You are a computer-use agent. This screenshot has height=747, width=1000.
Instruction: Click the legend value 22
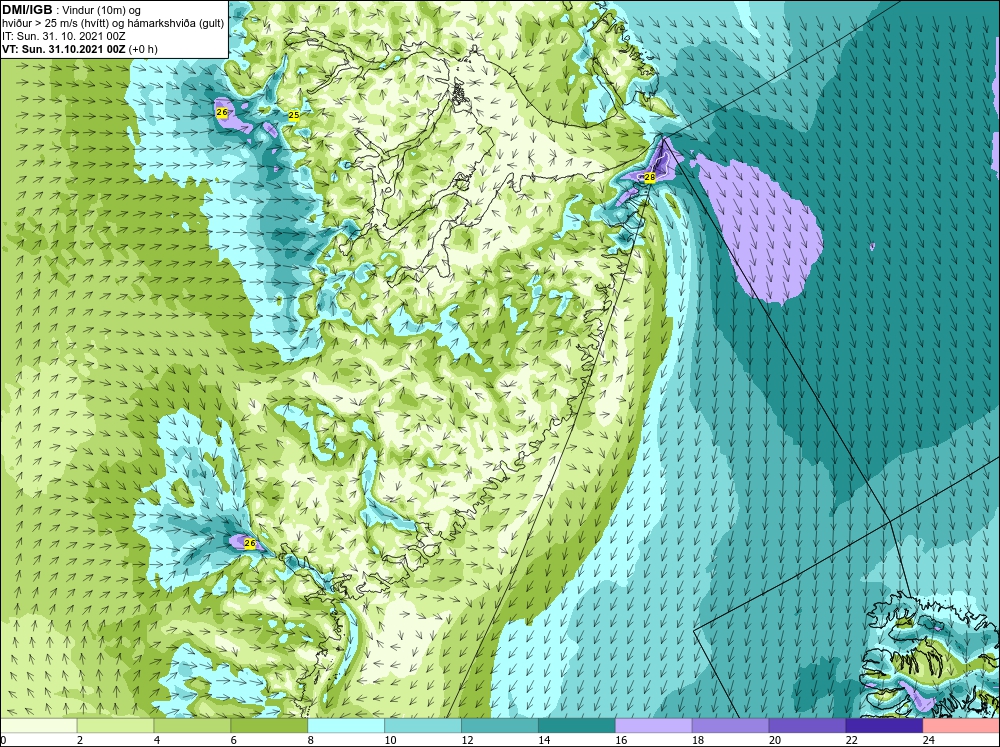click(851, 740)
